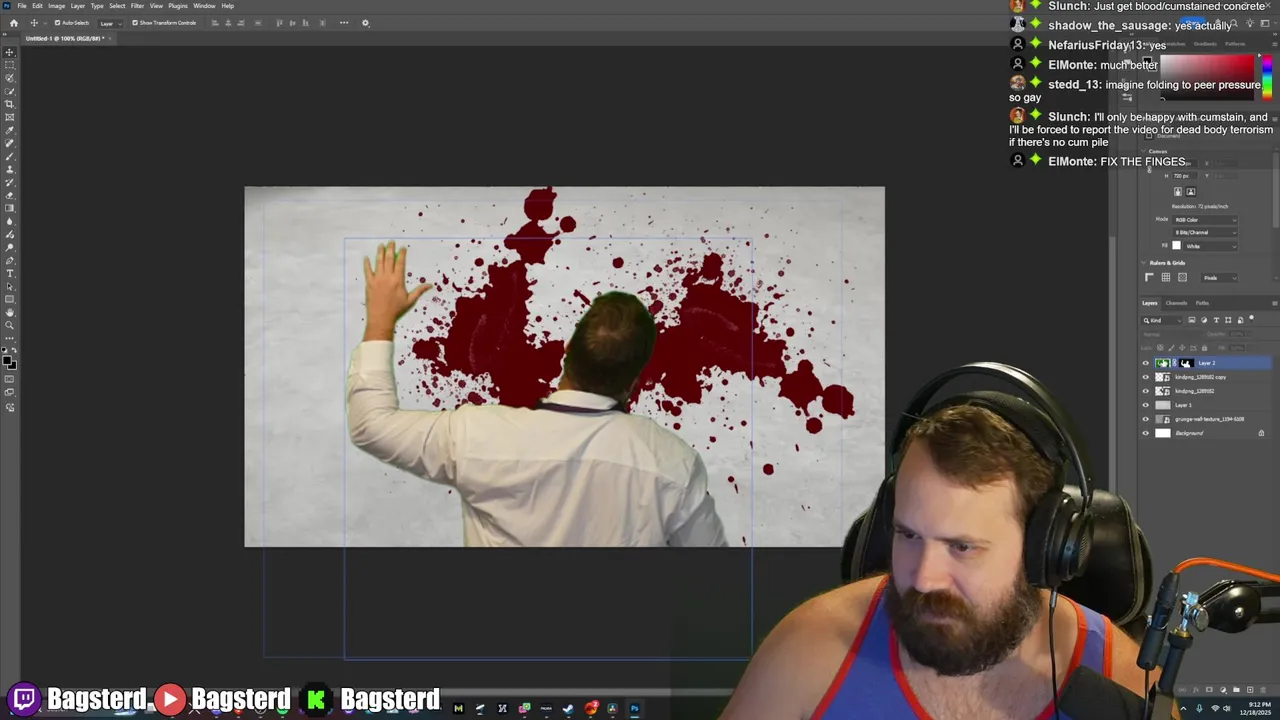Screen dimensions: 1280x720
Task: Show rulers icon in Rulers & Grids
Action: click(x=1149, y=278)
